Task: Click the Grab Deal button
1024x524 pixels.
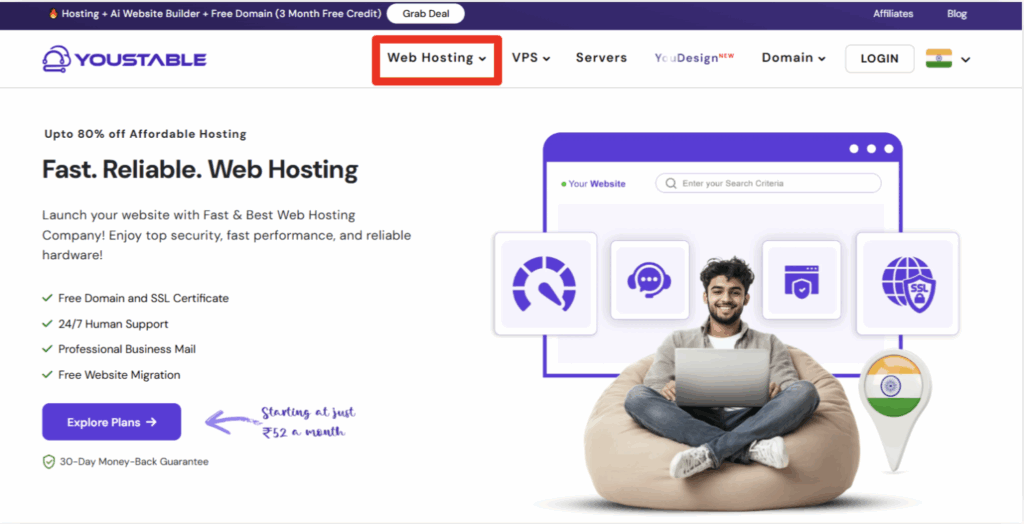Action: tap(426, 14)
